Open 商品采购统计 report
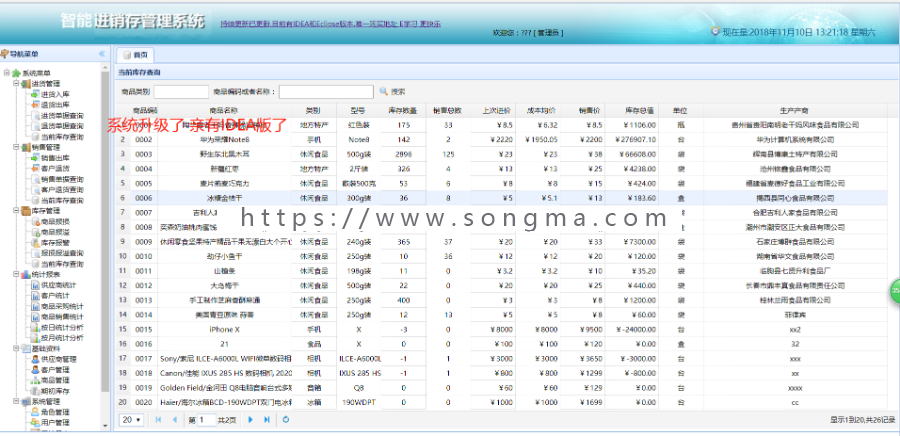Image resolution: width=900 pixels, height=436 pixels. [62, 306]
